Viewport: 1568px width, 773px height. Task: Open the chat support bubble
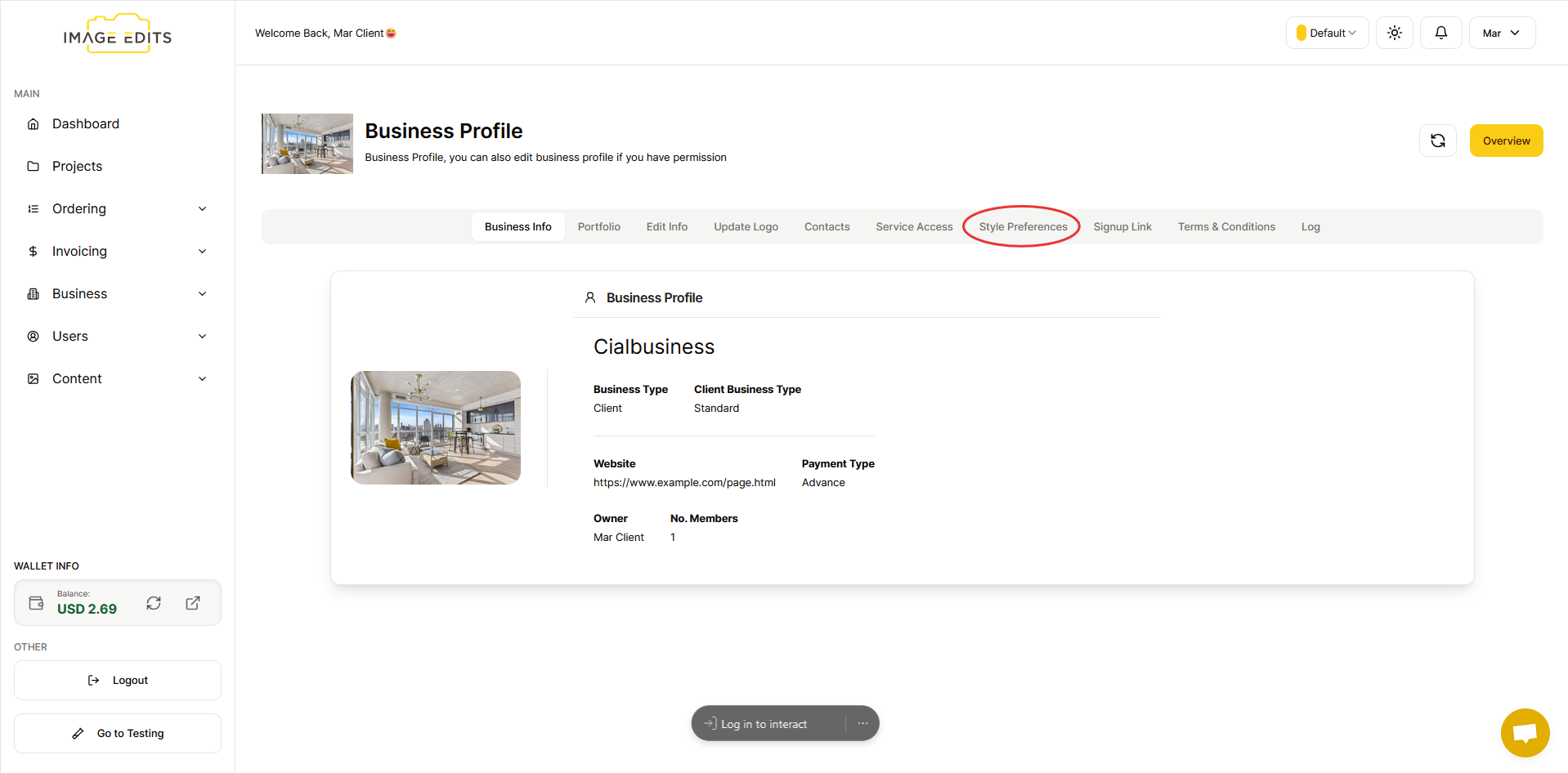click(1525, 732)
